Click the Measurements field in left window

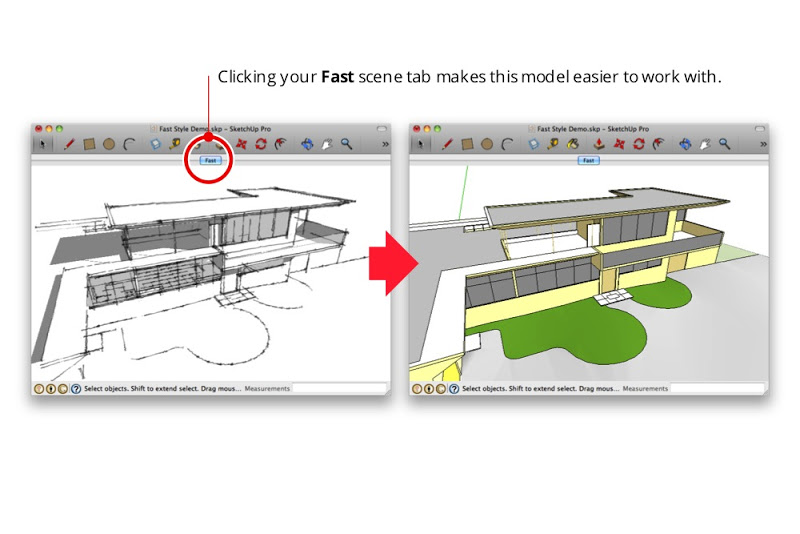click(x=339, y=389)
